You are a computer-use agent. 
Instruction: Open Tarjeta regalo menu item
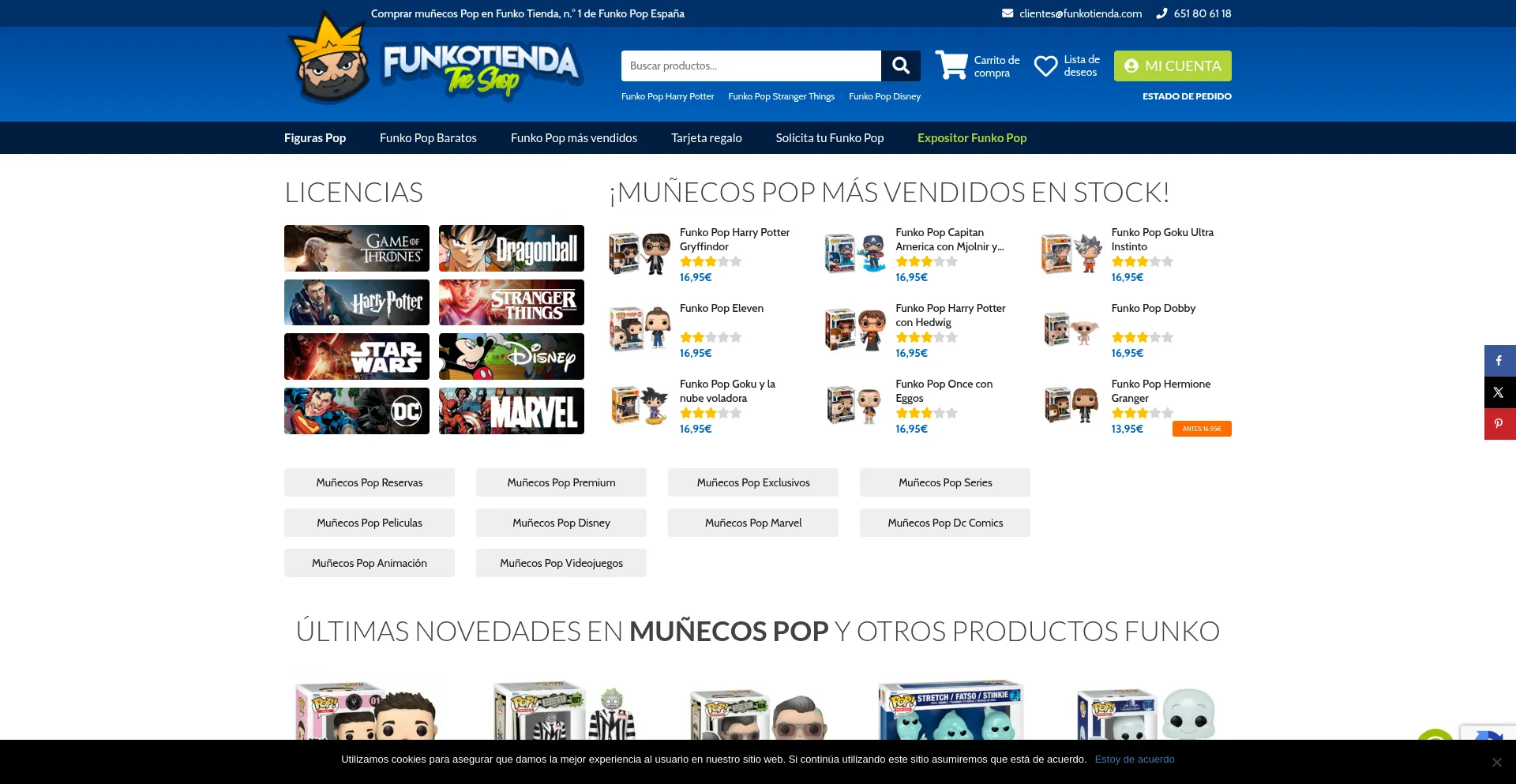coord(707,137)
